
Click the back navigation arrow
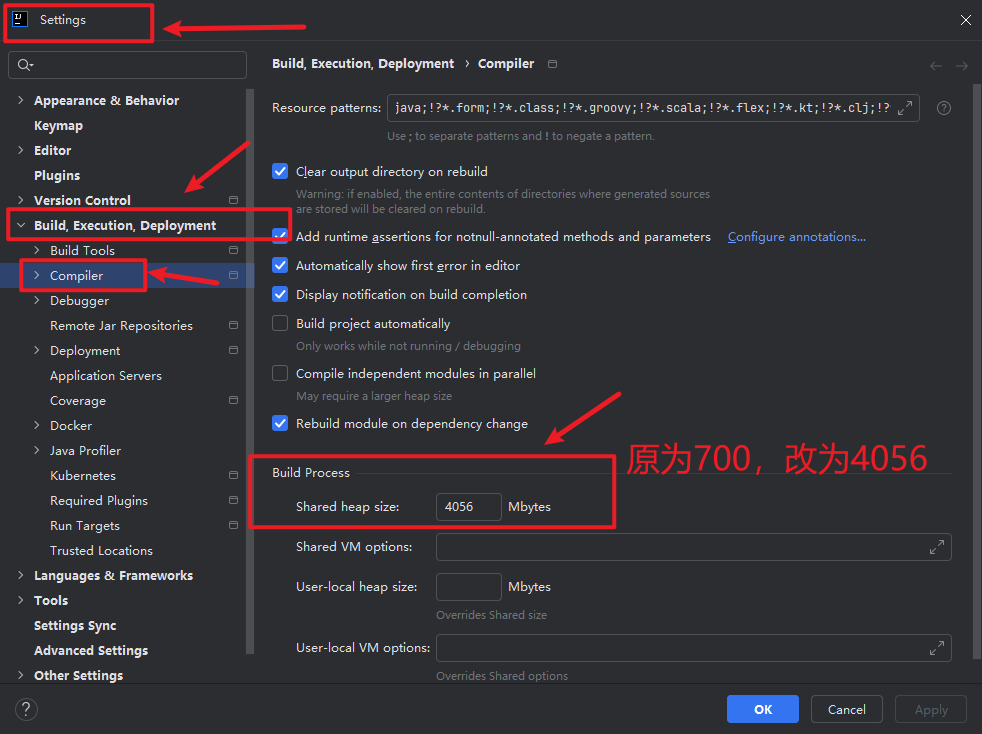click(936, 66)
